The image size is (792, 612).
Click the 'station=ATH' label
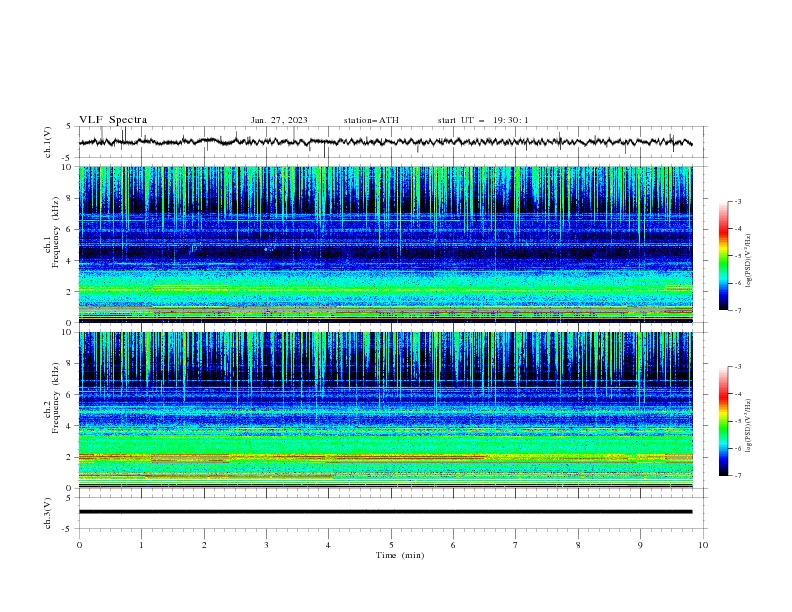click(371, 120)
